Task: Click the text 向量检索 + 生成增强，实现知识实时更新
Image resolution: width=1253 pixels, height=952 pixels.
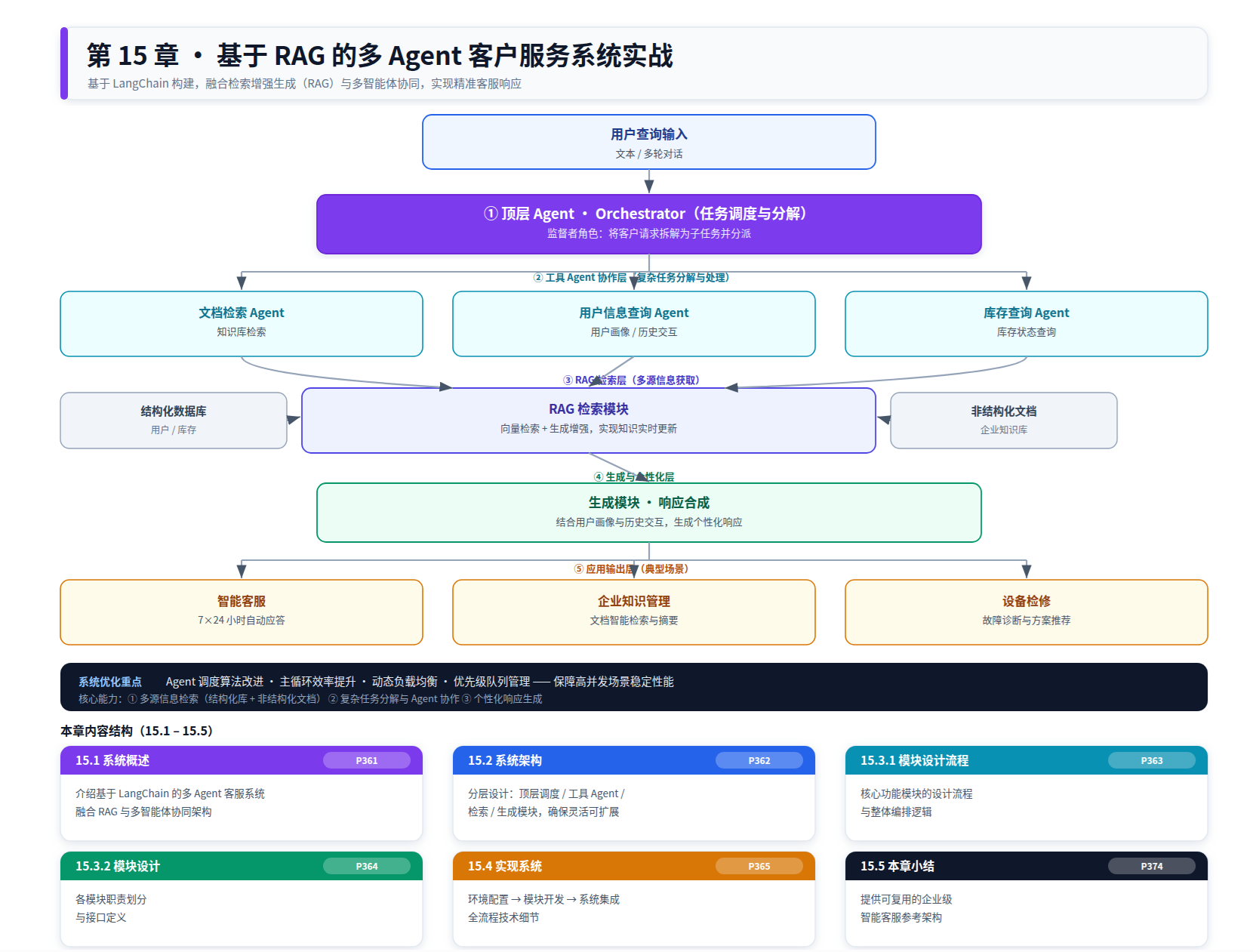Action: click(589, 429)
